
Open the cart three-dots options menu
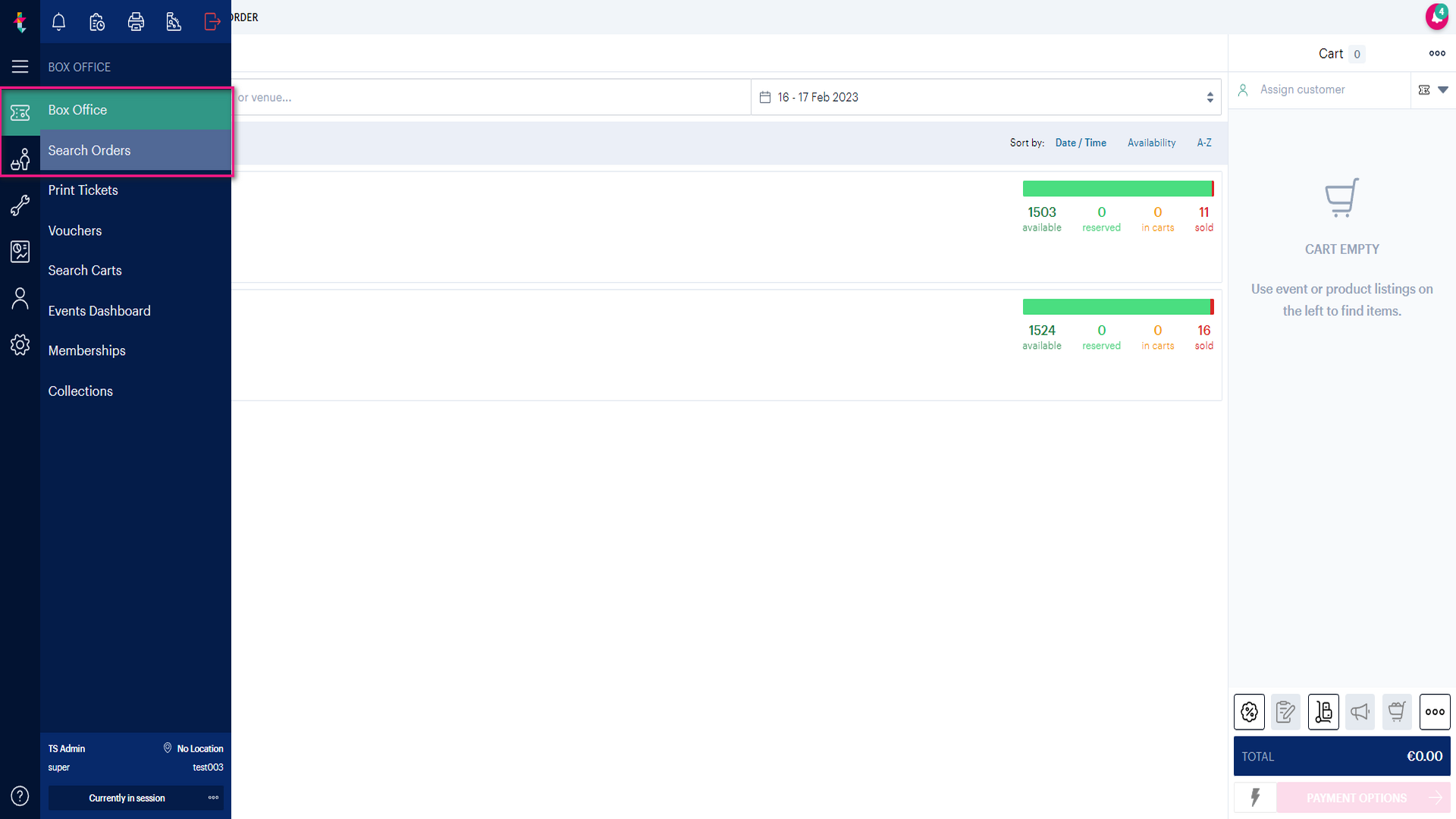click(1437, 53)
